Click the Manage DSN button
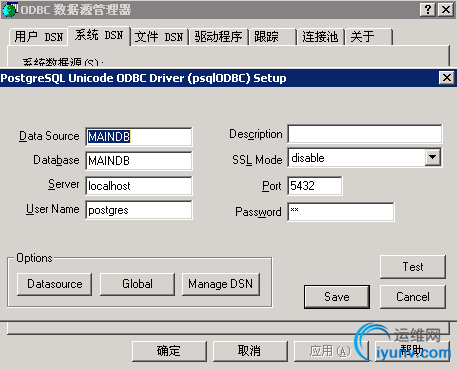457x369 pixels. click(221, 284)
